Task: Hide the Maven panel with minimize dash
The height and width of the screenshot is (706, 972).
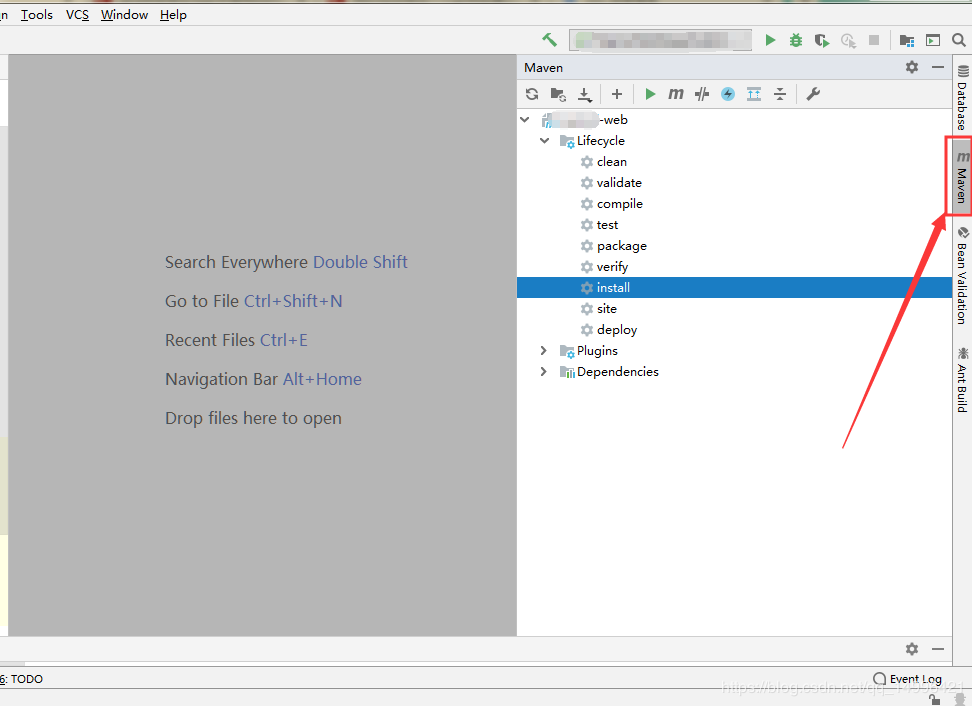Action: point(938,67)
